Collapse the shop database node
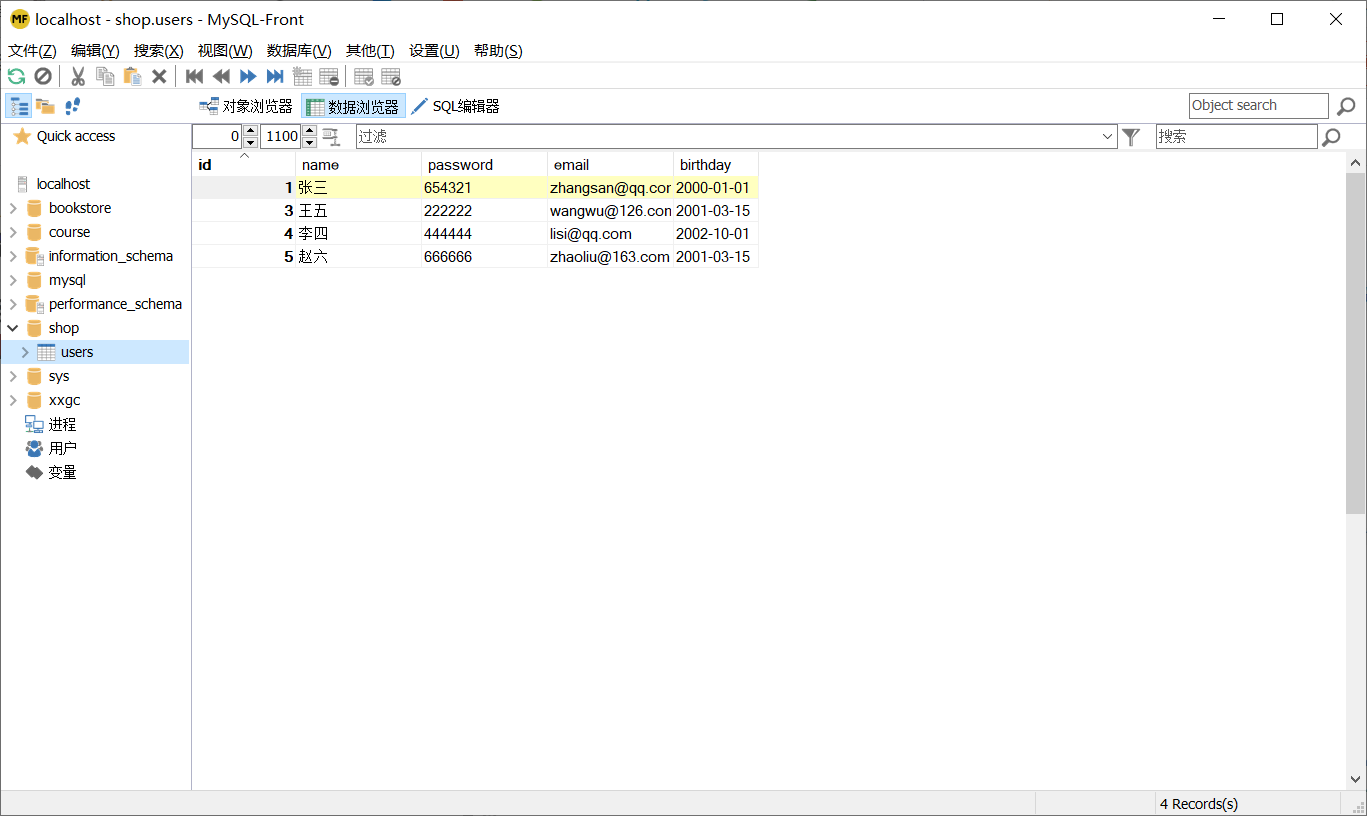 (x=13, y=328)
